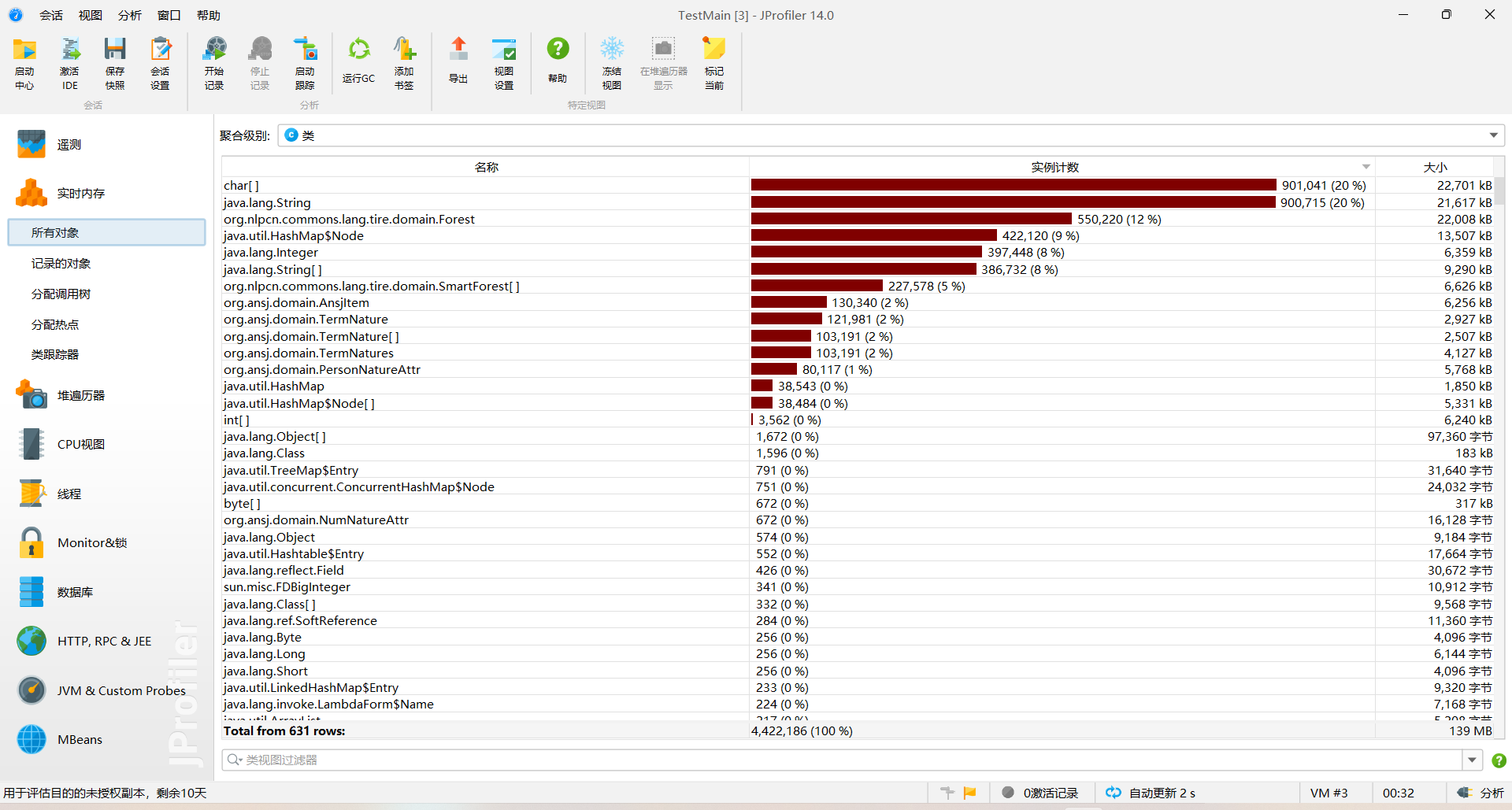Screen dimensions: 1512x810
Task: Open 视图设置 view settings
Action: coord(504,63)
